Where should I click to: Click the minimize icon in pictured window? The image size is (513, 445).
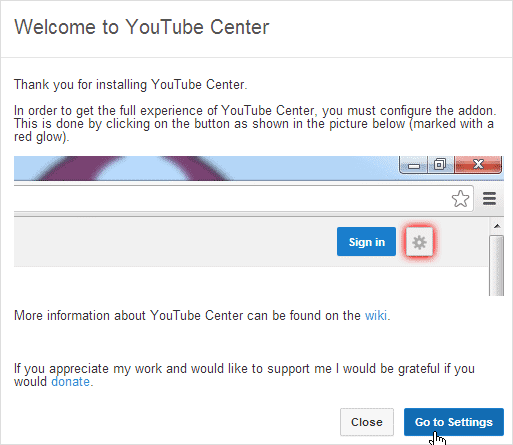(x=414, y=165)
